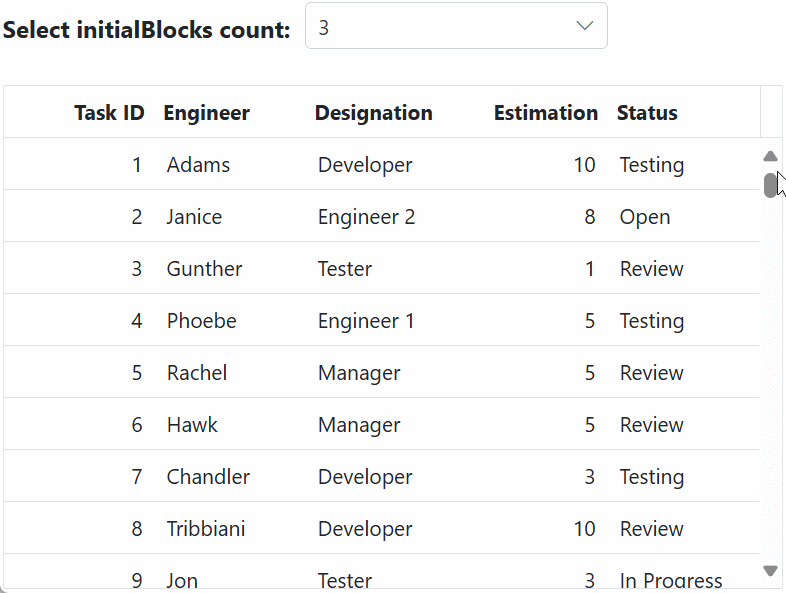Image resolution: width=786 pixels, height=593 pixels.
Task: Click the vertical scrollbar thumb
Action: coord(770,185)
